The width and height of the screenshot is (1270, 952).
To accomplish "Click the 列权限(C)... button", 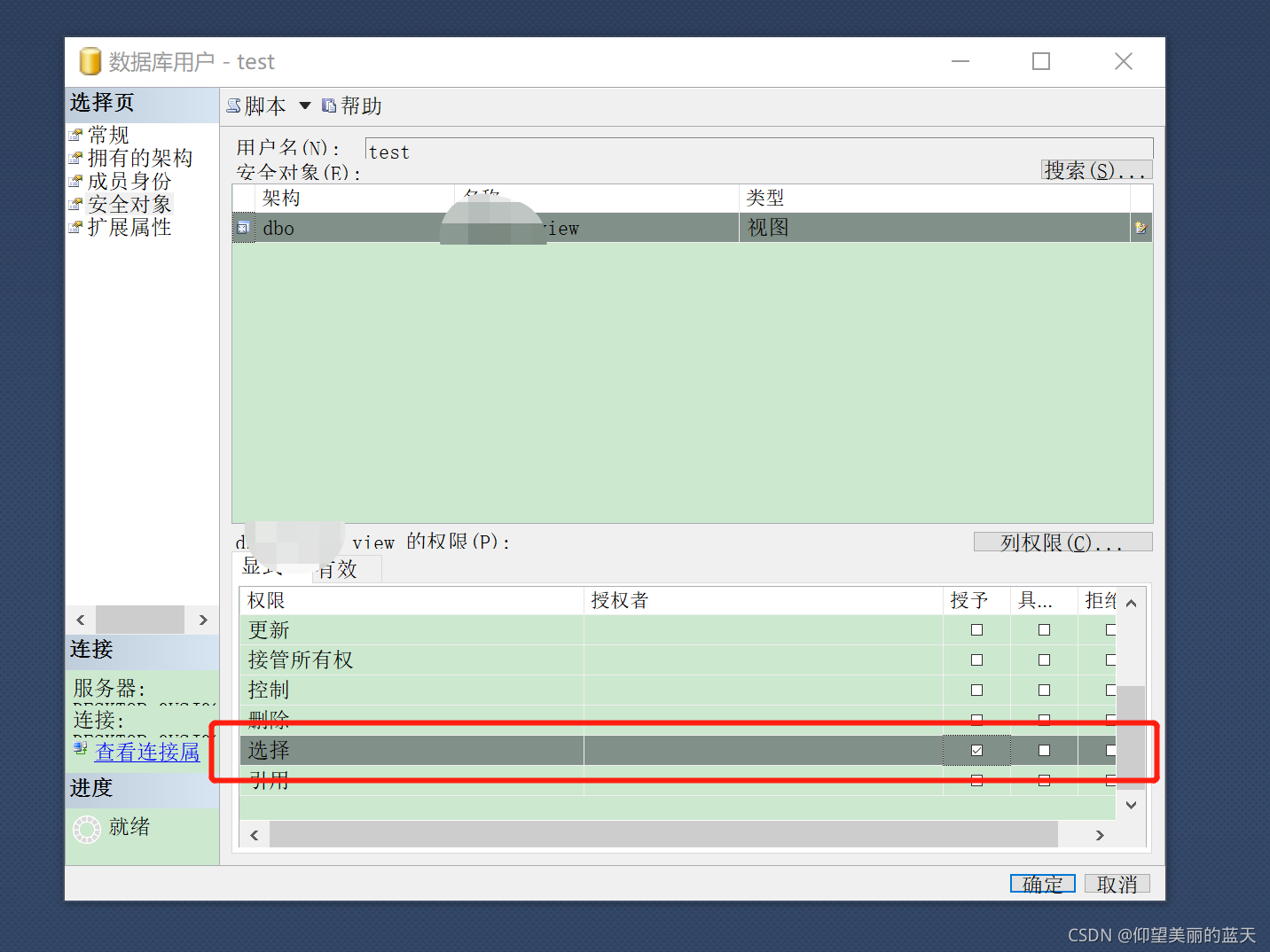I will (1062, 542).
